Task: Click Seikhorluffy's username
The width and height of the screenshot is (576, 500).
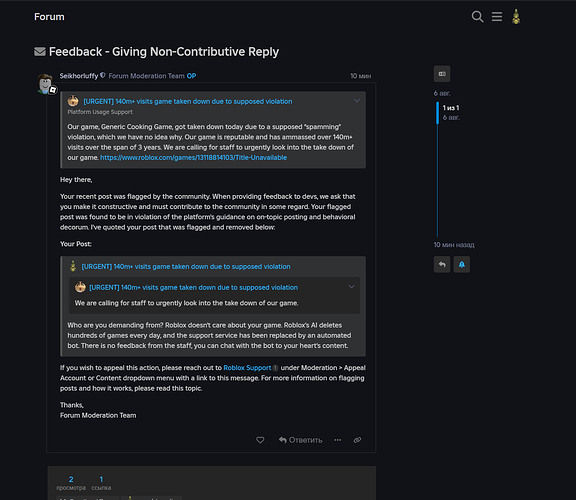Action: pos(79,76)
